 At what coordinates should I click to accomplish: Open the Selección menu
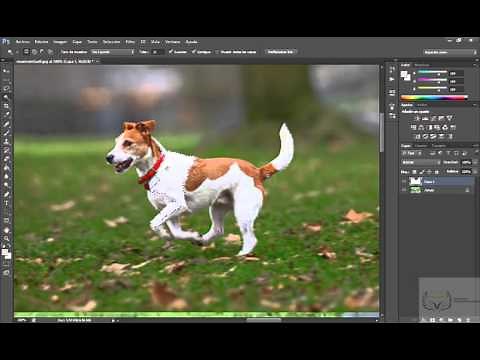point(111,42)
